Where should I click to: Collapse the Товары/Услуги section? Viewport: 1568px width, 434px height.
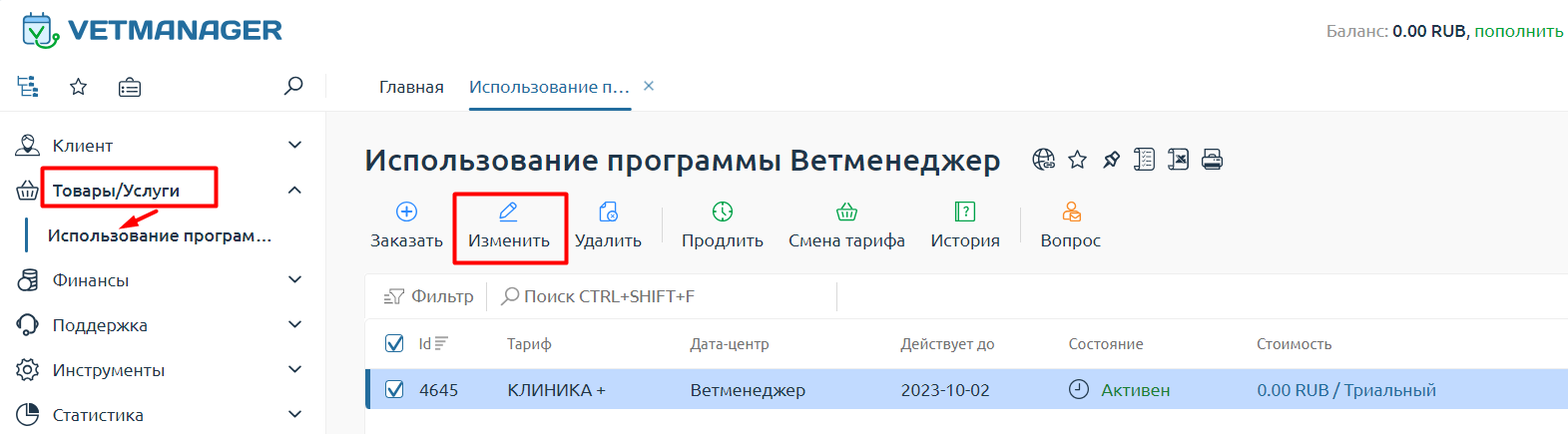[294, 191]
